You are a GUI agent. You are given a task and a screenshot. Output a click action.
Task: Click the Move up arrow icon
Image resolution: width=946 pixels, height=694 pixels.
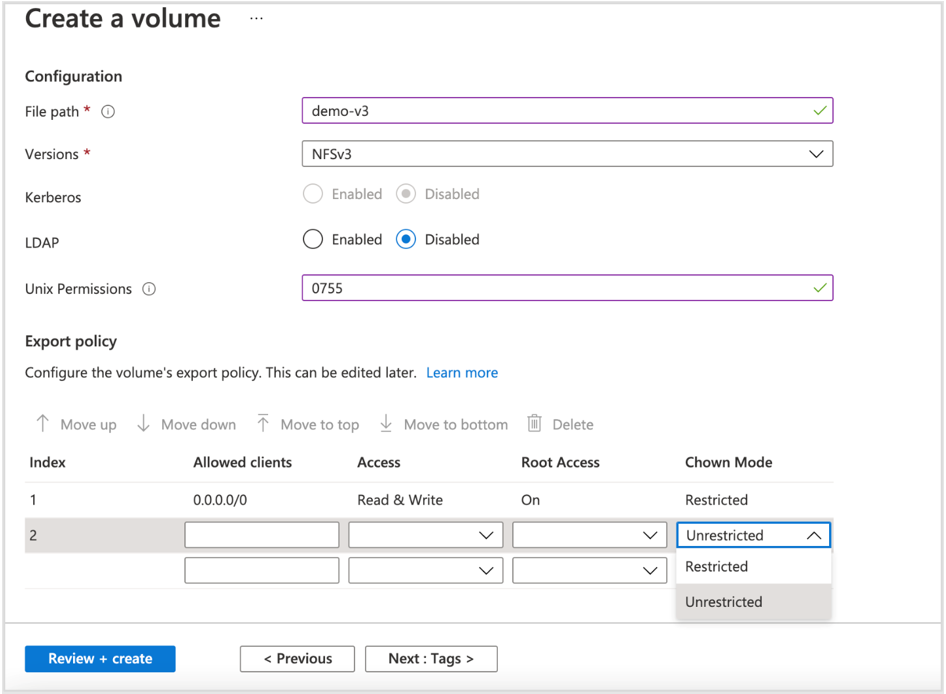(x=45, y=424)
